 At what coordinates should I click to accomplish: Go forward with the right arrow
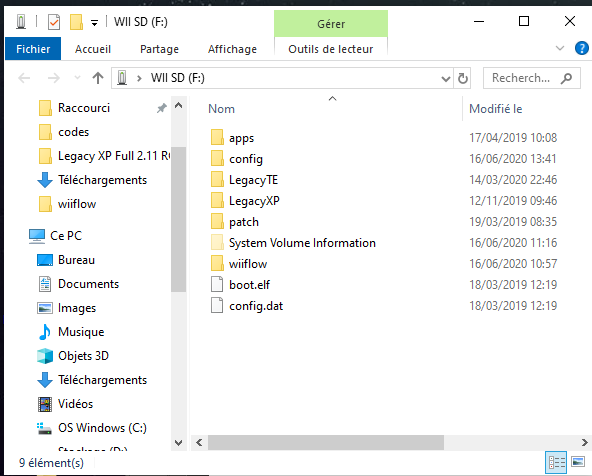click(54, 78)
